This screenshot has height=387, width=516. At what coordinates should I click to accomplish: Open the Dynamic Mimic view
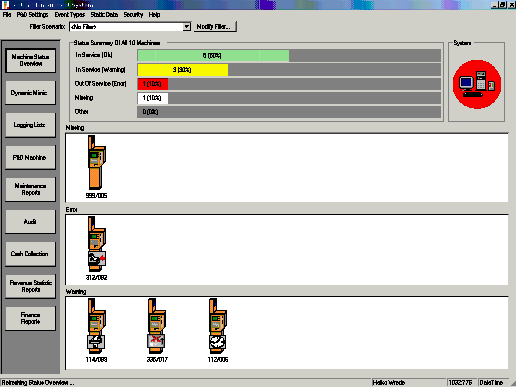click(x=30, y=93)
